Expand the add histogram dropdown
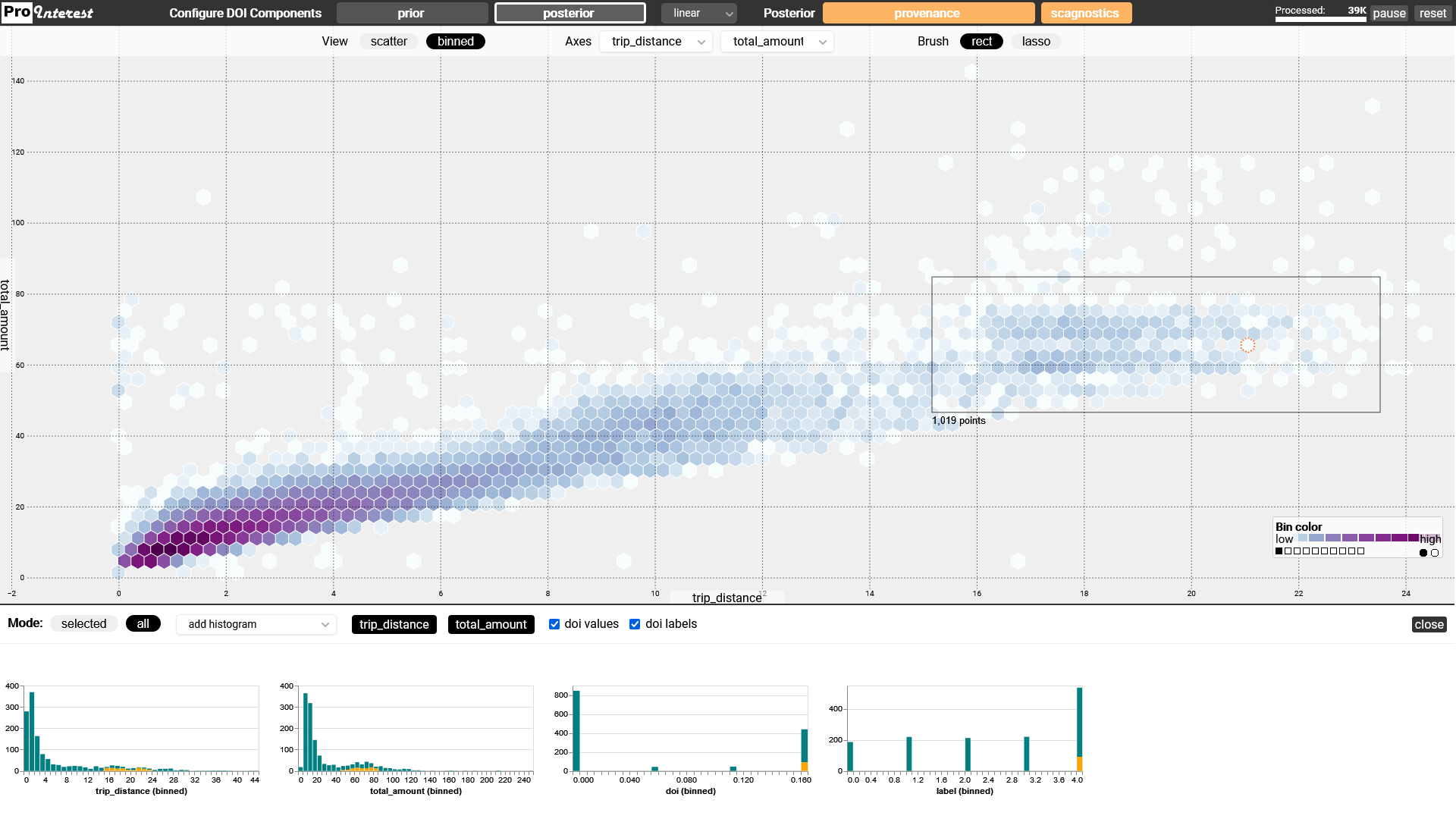The image size is (1456, 819). [x=256, y=624]
